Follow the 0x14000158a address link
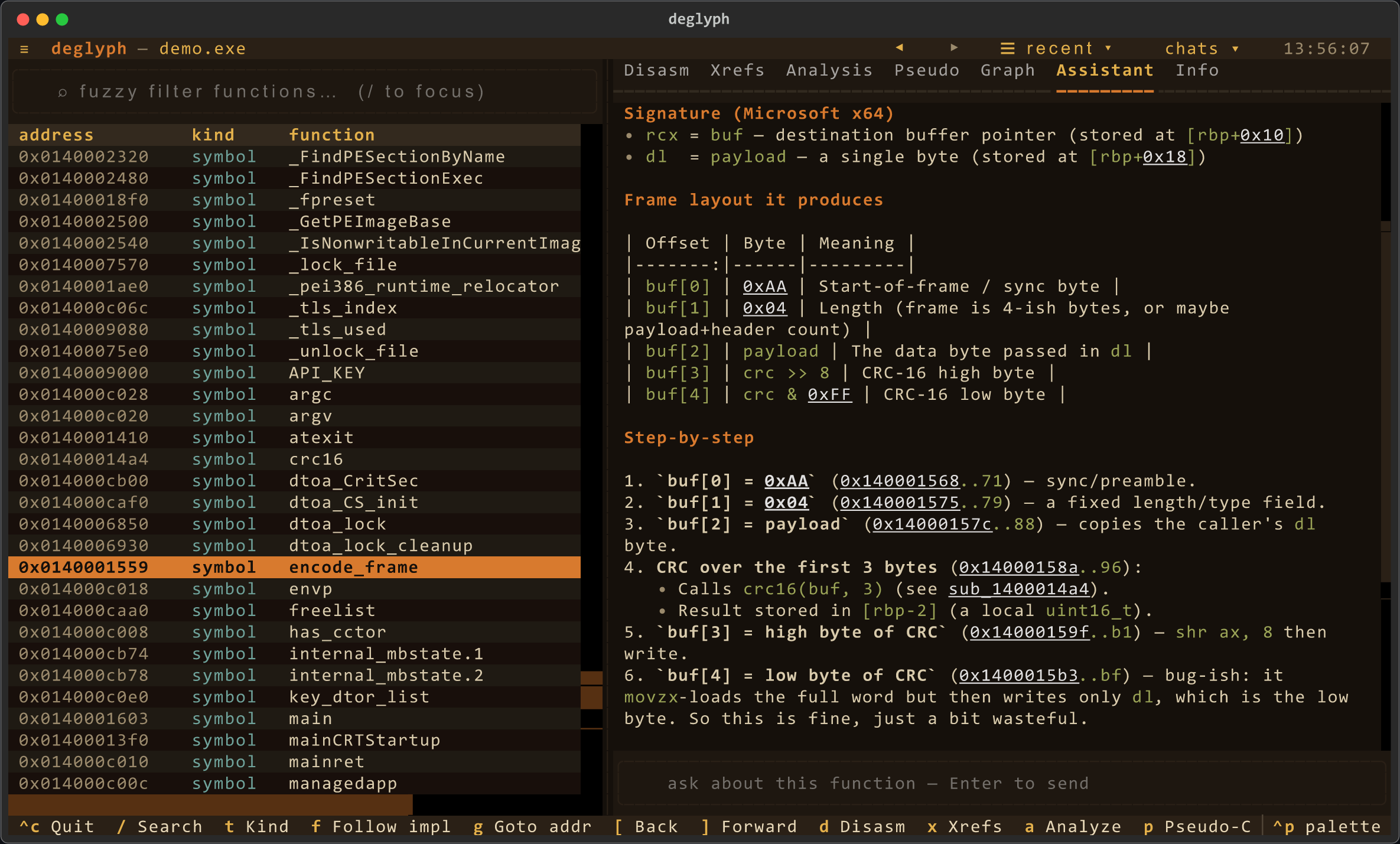The image size is (1400, 844). (x=1018, y=567)
